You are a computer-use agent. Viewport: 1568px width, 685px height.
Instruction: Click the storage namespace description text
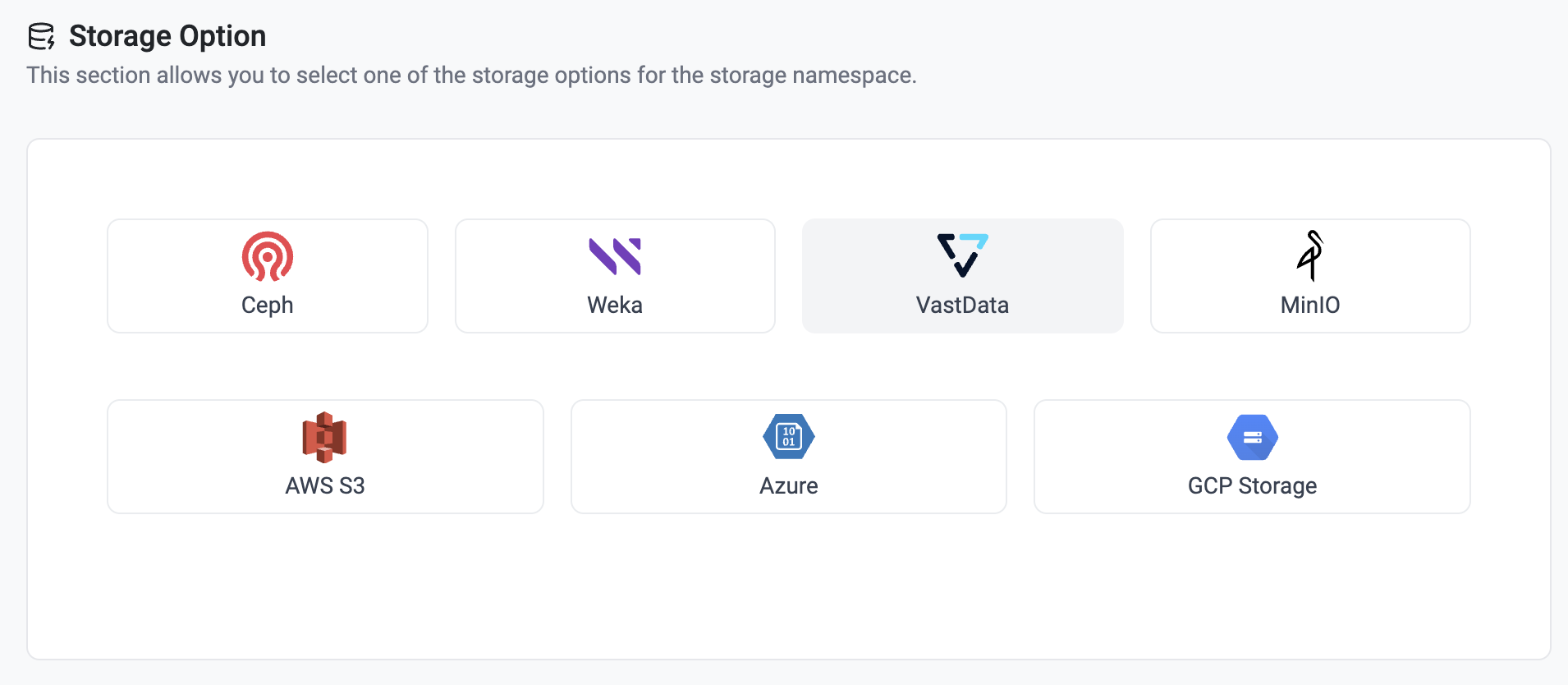tap(471, 76)
